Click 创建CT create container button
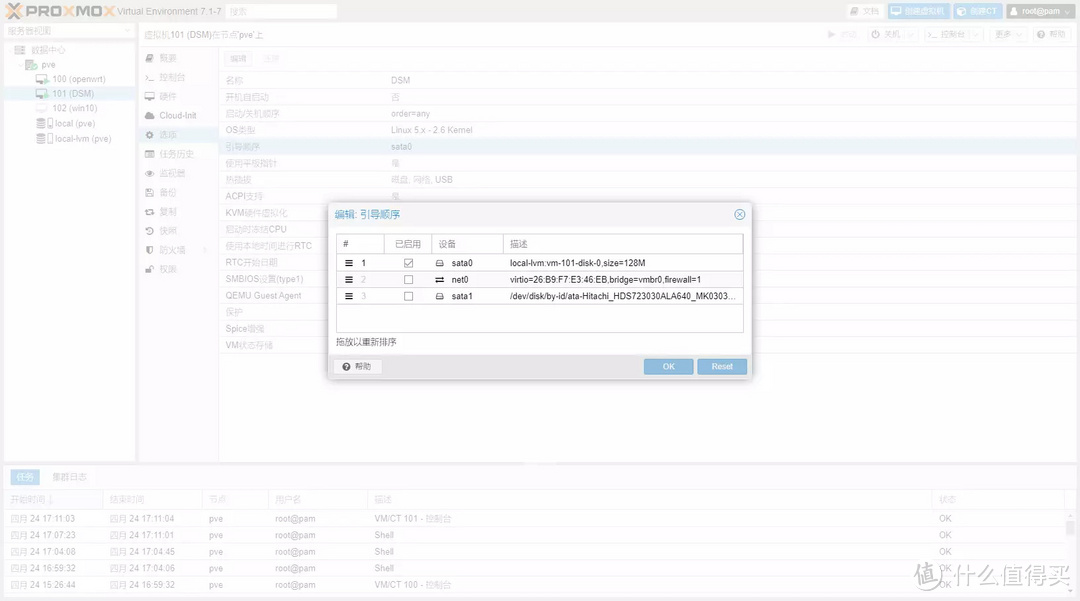This screenshot has height=601, width=1080. pyautogui.click(x=977, y=11)
